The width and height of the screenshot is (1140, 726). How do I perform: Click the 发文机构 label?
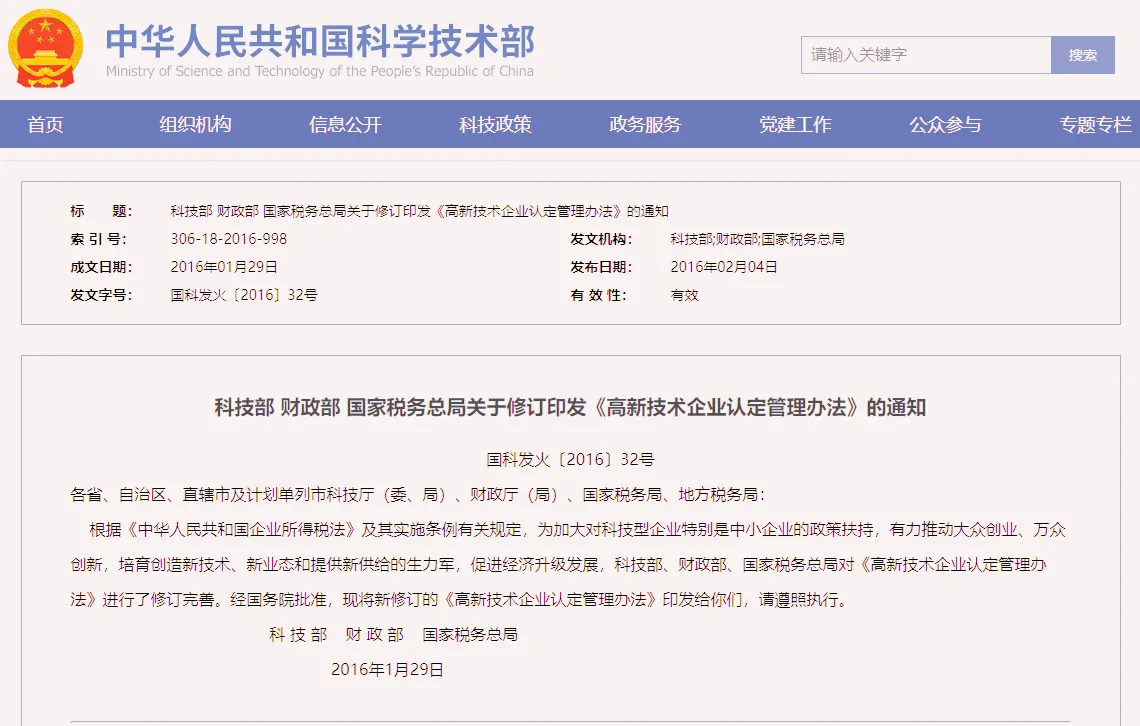coord(601,239)
